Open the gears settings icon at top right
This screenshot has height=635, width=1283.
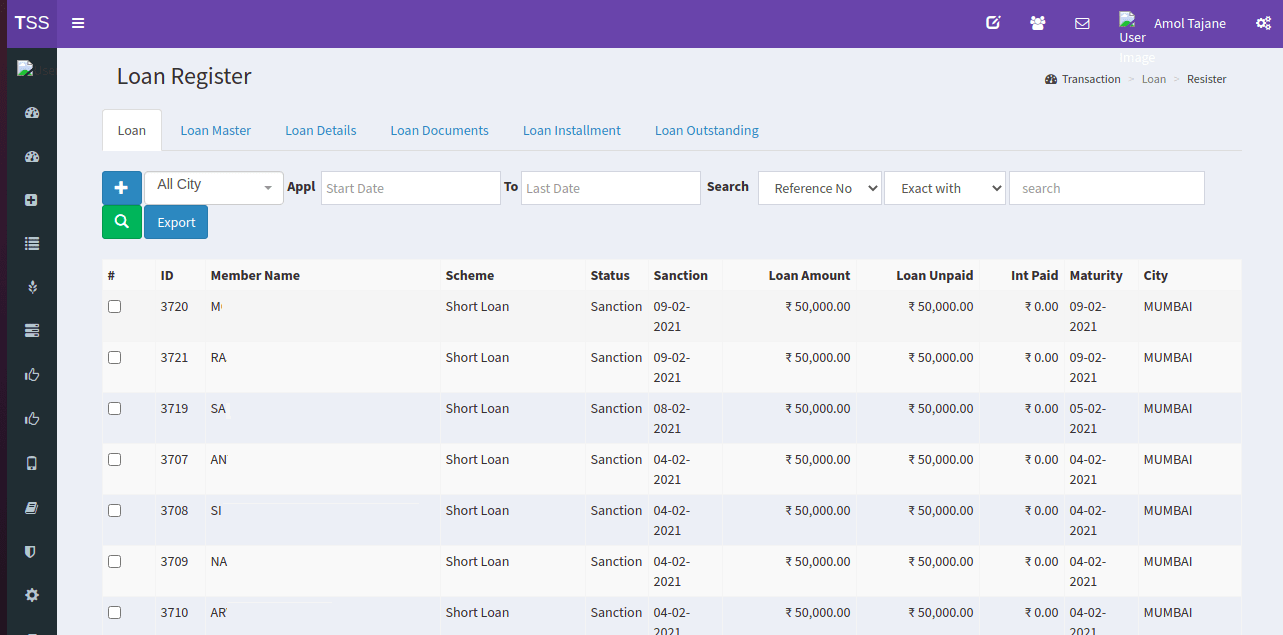tap(1262, 23)
